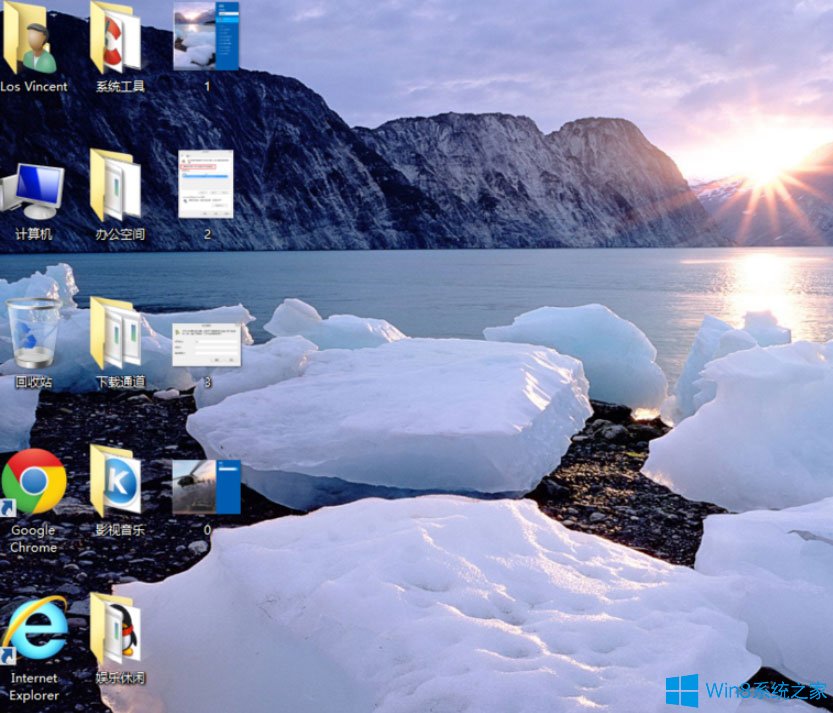Launch Google Chrome shortcut

click(x=33, y=482)
